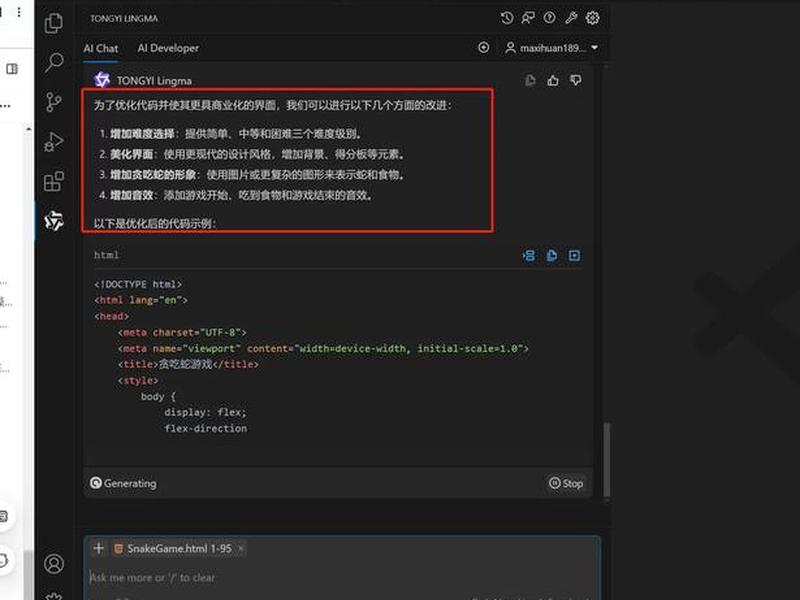Open the three-dot menu in left window
Image resolution: width=800 pixels, height=600 pixels.
[x=19, y=12]
